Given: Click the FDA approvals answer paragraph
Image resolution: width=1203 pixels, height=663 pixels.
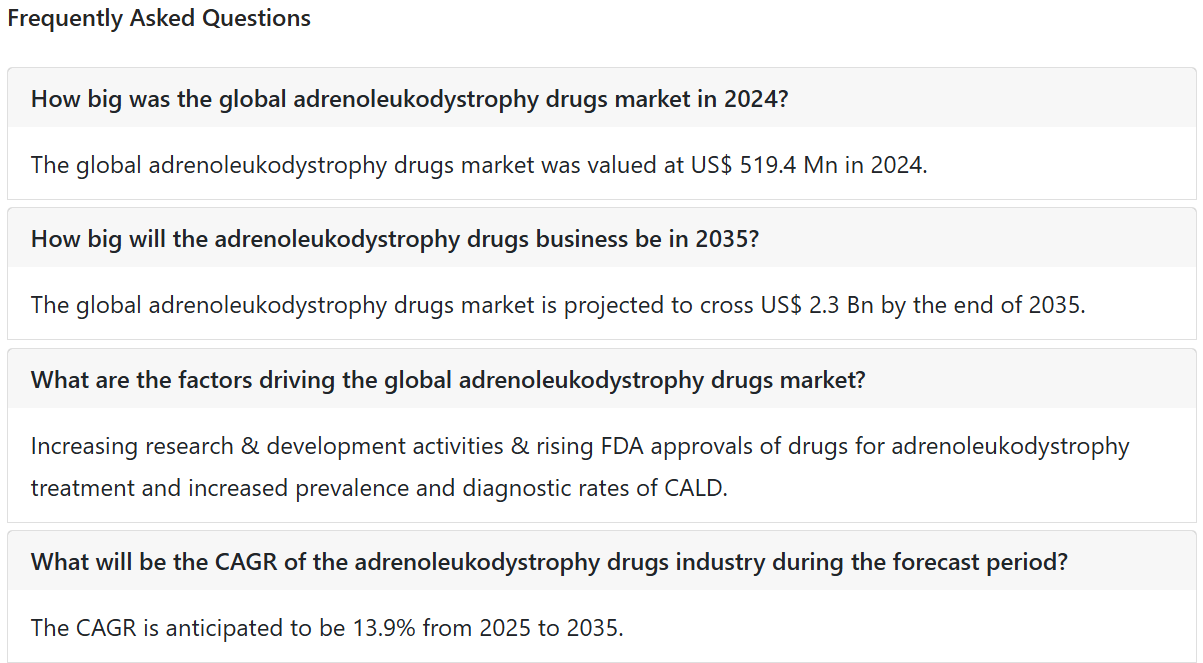Looking at the screenshot, I should click(580, 467).
